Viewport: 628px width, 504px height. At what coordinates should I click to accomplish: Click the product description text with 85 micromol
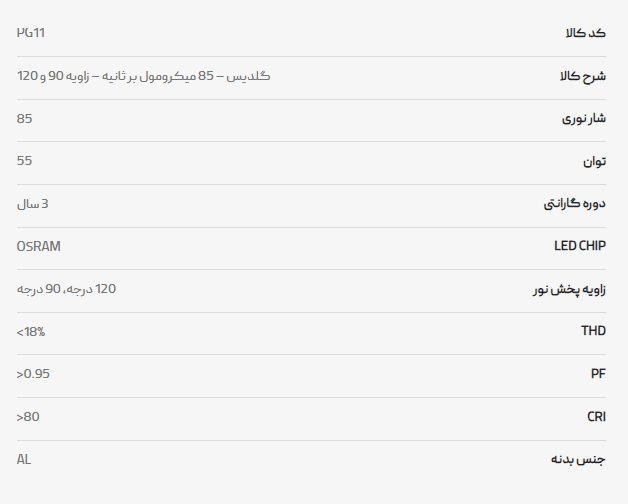pyautogui.click(x=143, y=76)
